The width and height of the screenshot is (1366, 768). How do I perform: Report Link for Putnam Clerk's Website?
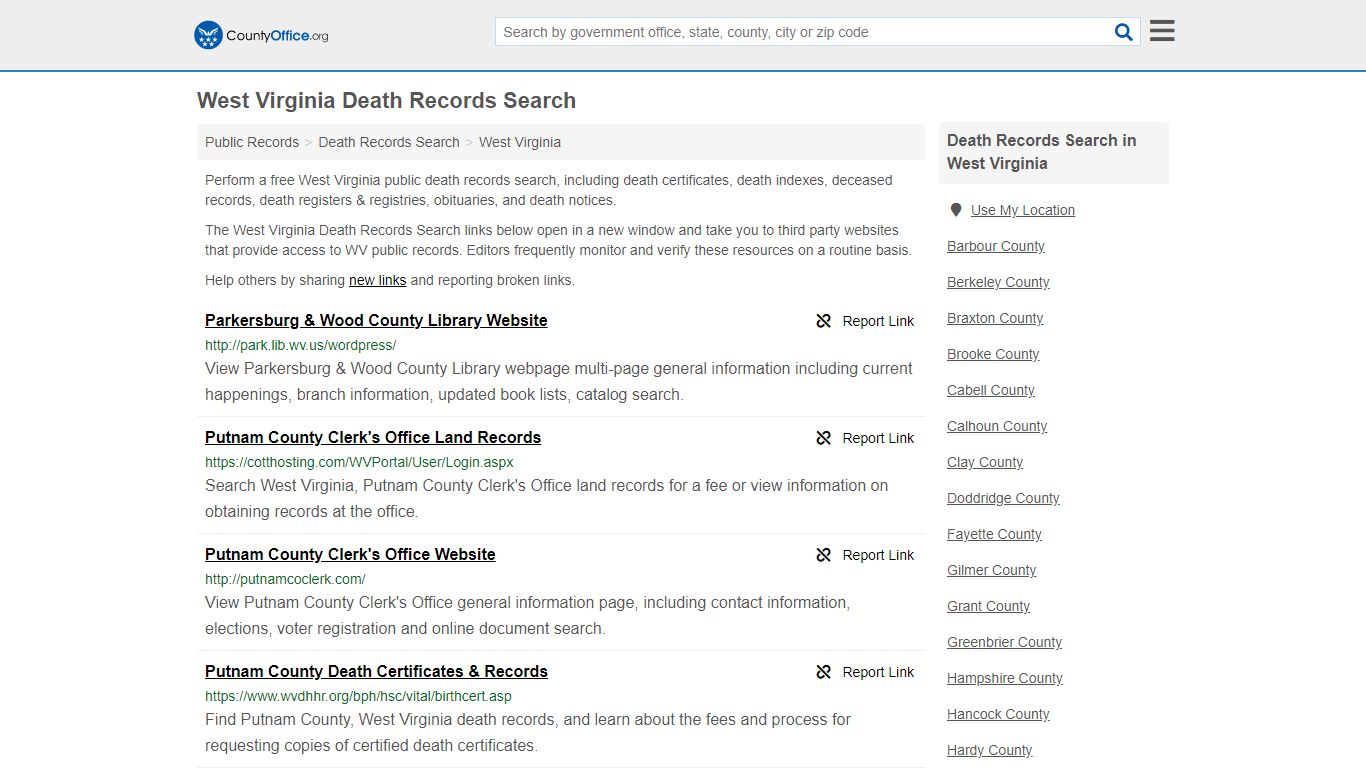878,555
